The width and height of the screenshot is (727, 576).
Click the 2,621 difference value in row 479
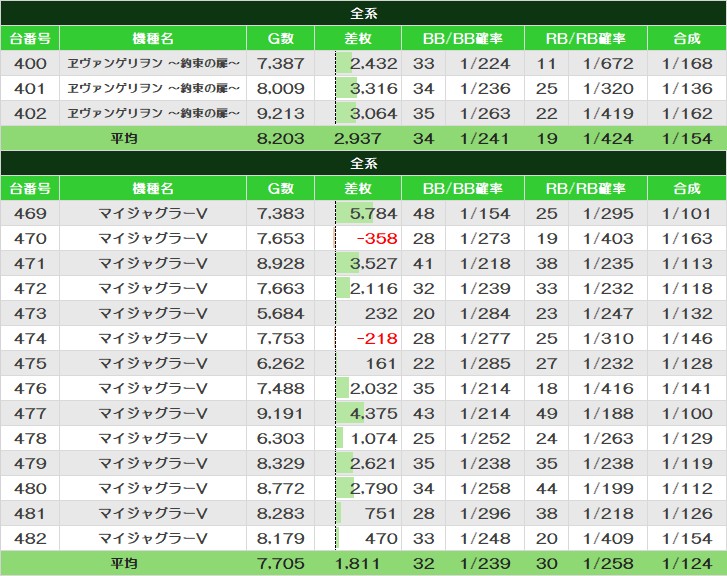(x=374, y=464)
